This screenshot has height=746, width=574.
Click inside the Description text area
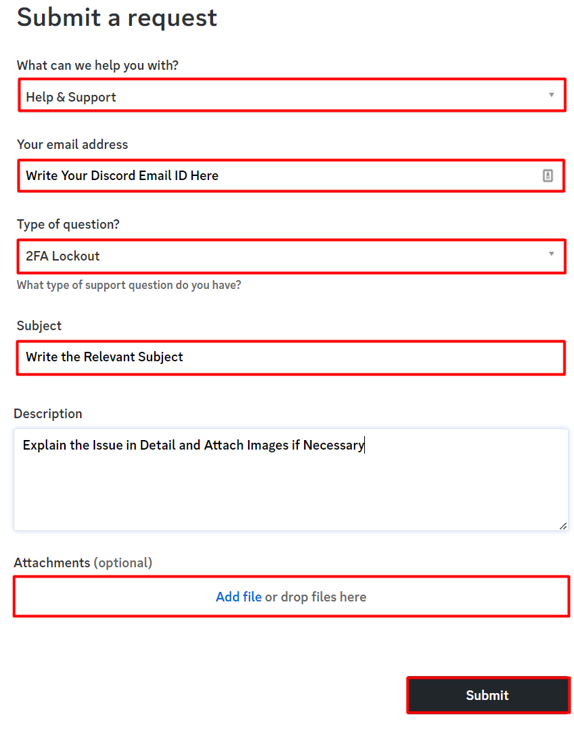coord(291,479)
